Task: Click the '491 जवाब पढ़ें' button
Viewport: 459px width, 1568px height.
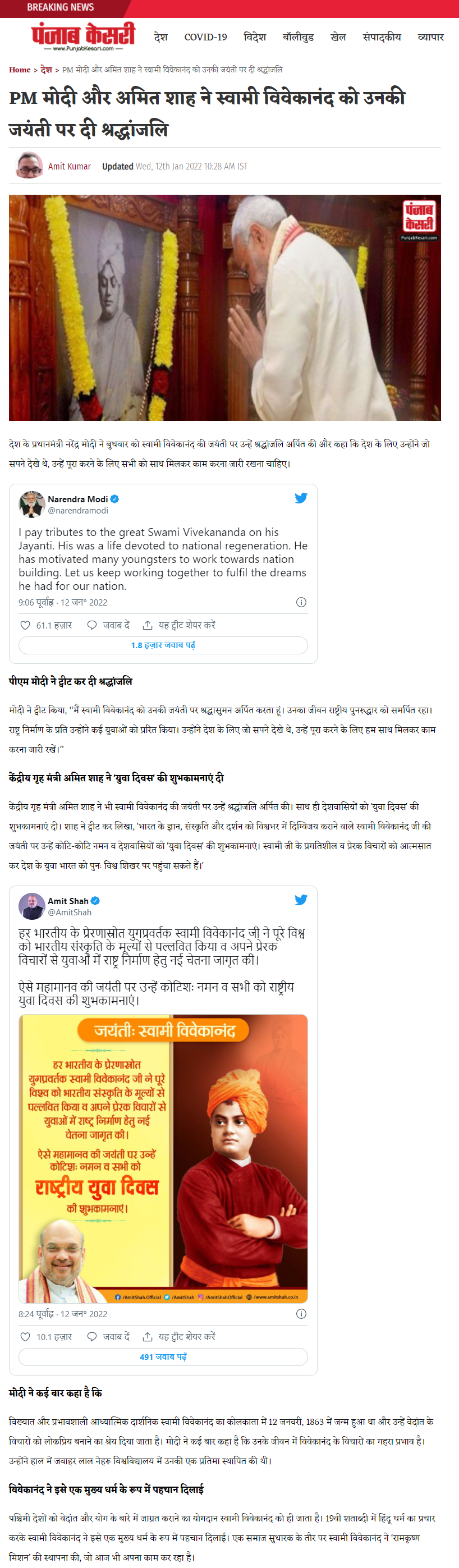Action: [163, 1357]
